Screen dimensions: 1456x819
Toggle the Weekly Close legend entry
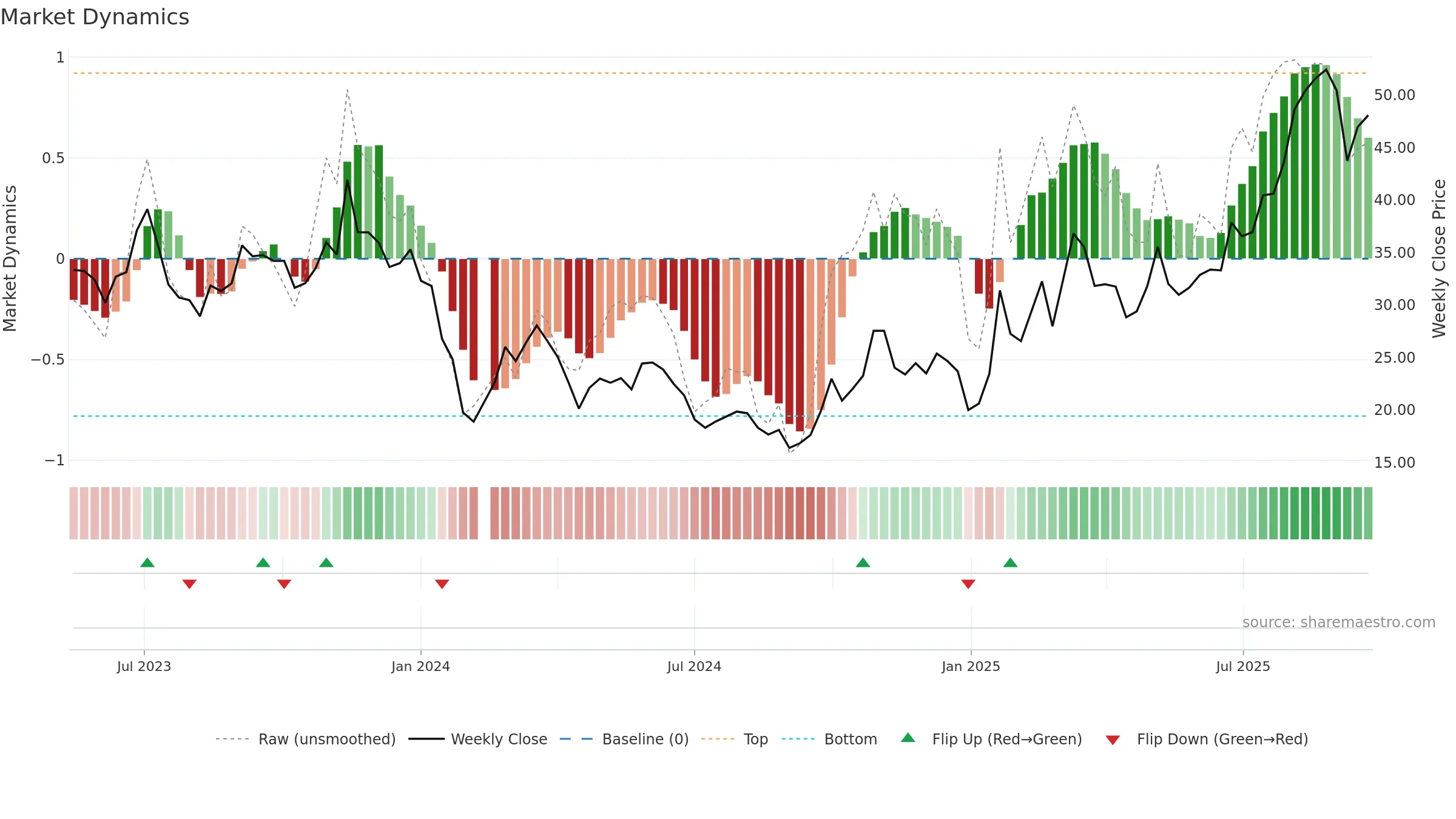coord(477,739)
